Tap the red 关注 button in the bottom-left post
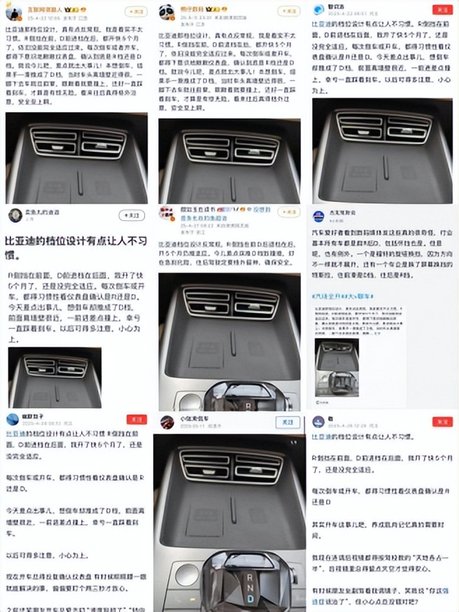 pyautogui.click(x=137, y=420)
